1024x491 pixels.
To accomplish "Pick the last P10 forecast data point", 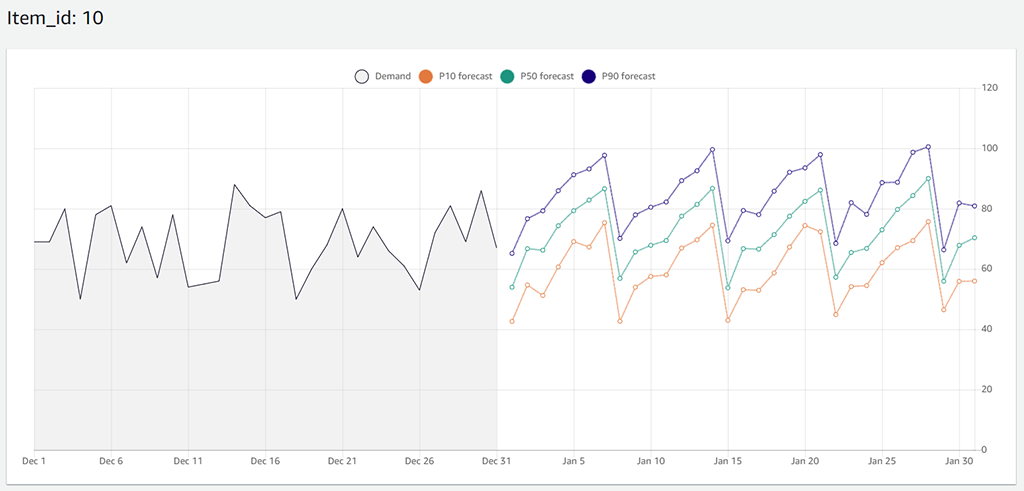I will point(974,281).
